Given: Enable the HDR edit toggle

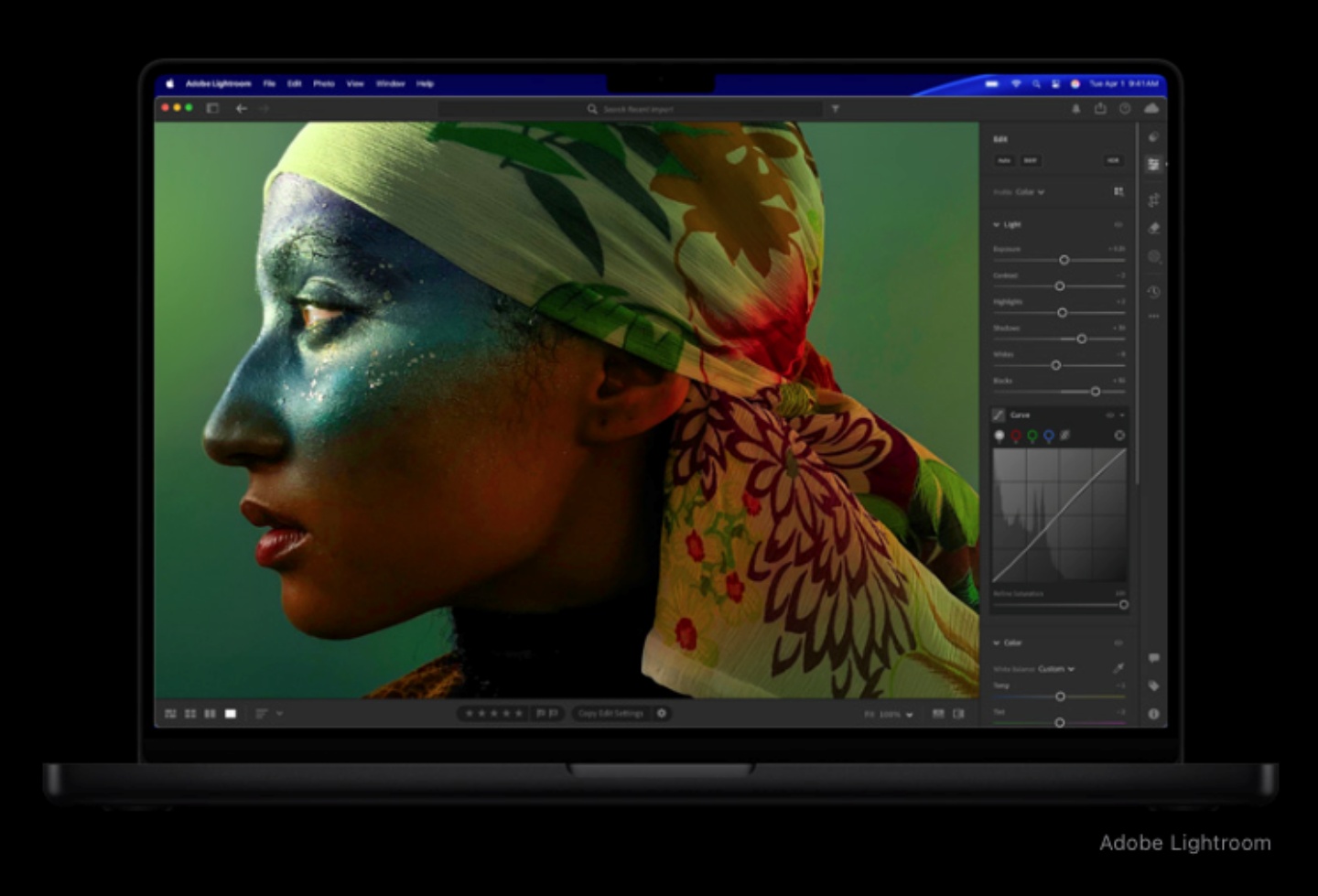Looking at the screenshot, I should pyautogui.click(x=1113, y=161).
